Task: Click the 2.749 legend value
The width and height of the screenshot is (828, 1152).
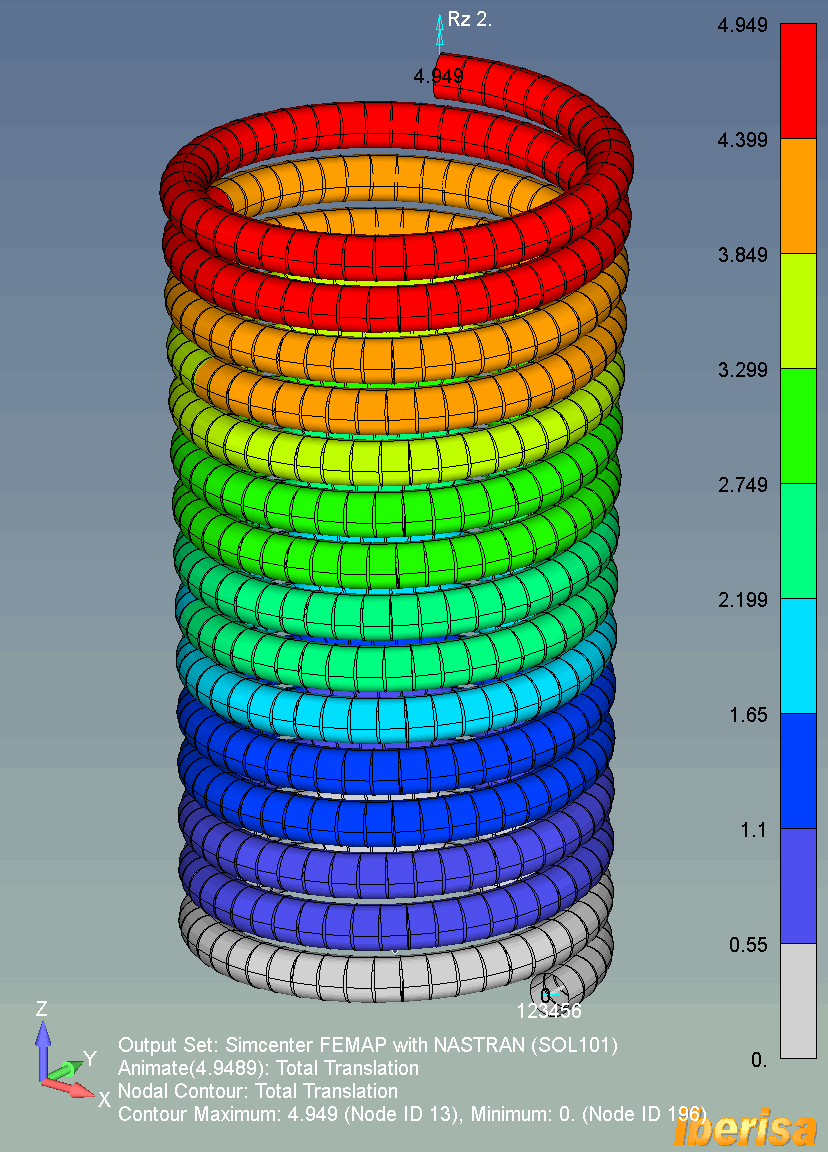Action: [x=742, y=485]
